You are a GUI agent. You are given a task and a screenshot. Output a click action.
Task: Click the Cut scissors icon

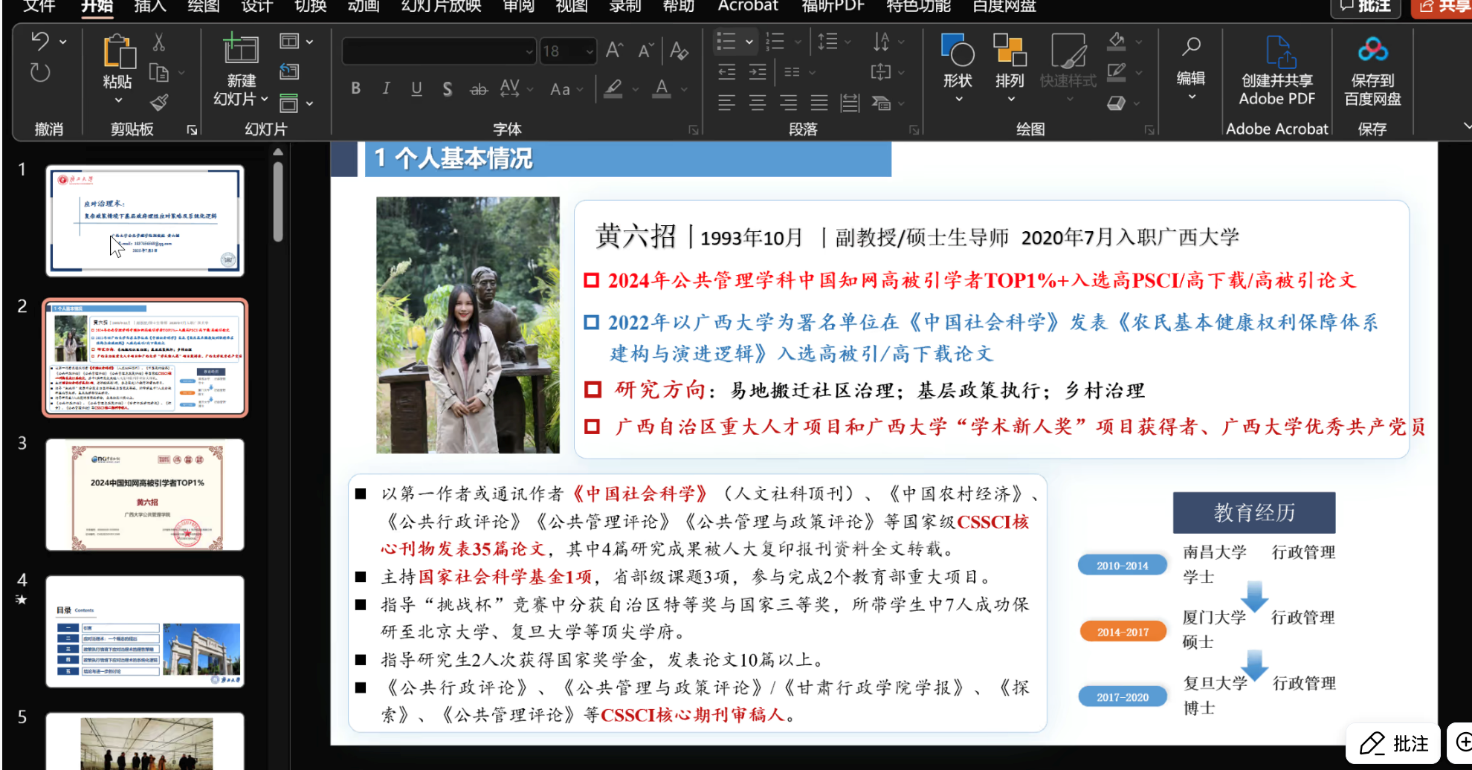coord(158,42)
